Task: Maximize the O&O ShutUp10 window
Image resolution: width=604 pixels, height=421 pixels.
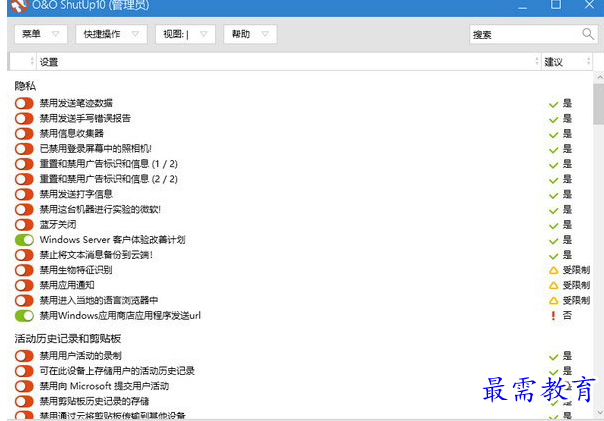Action: pos(556,5)
